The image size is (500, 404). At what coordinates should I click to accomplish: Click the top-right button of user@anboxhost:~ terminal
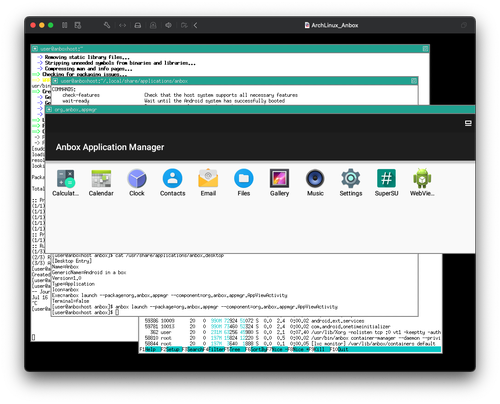coord(425,49)
